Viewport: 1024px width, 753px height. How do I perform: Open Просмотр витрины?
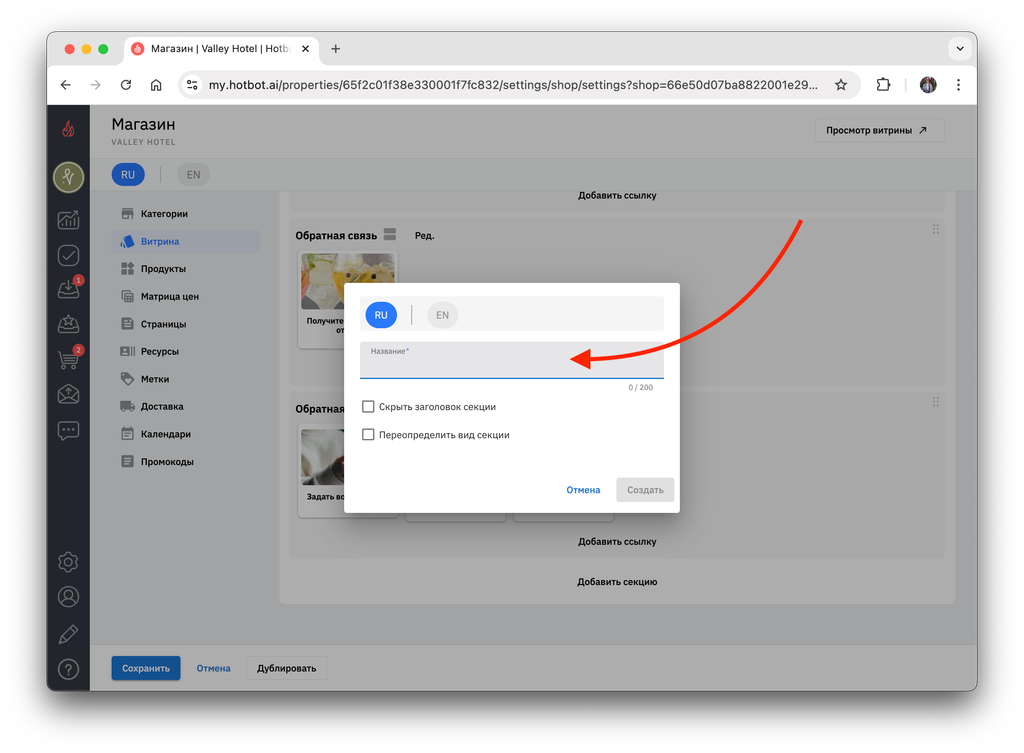point(879,131)
